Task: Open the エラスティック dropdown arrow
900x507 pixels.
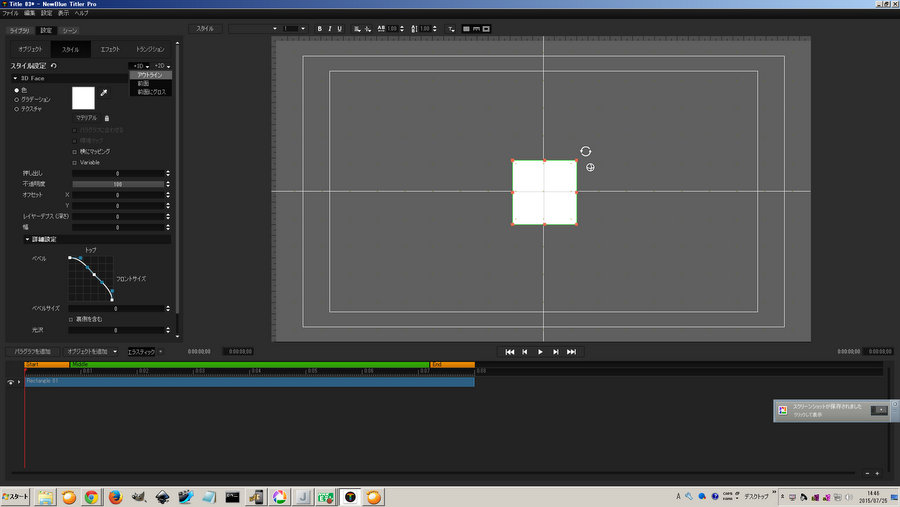Action: [x=160, y=351]
